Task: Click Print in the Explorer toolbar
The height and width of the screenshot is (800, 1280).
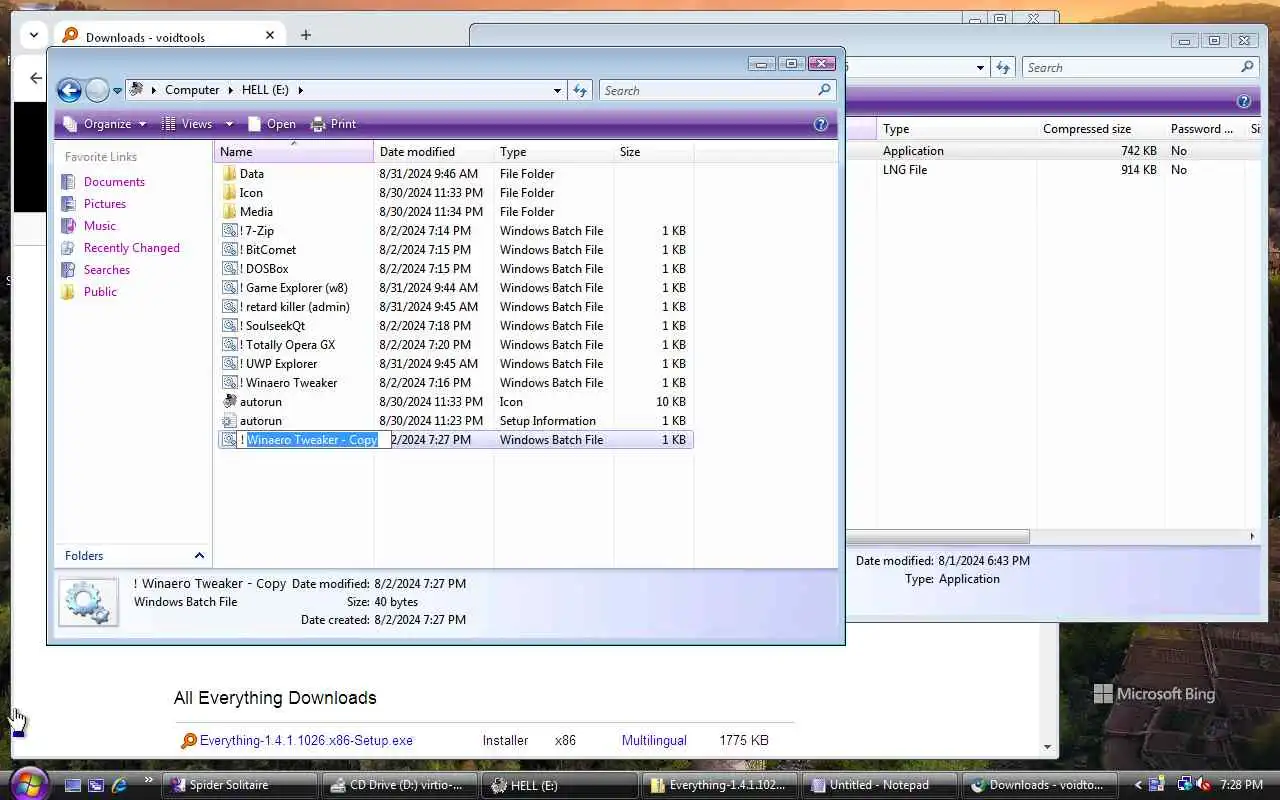Action: pyautogui.click(x=334, y=124)
